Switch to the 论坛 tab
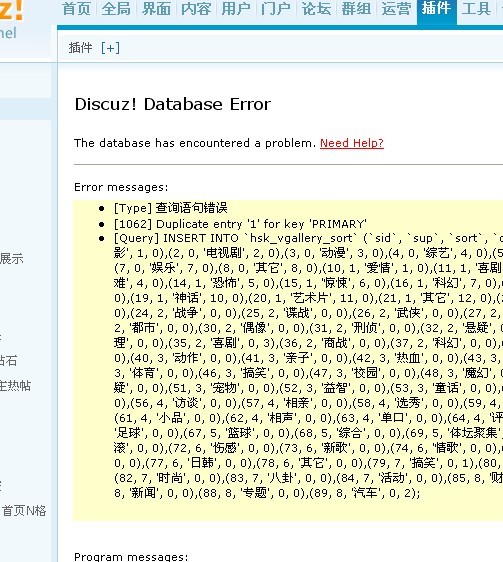 pos(316,8)
